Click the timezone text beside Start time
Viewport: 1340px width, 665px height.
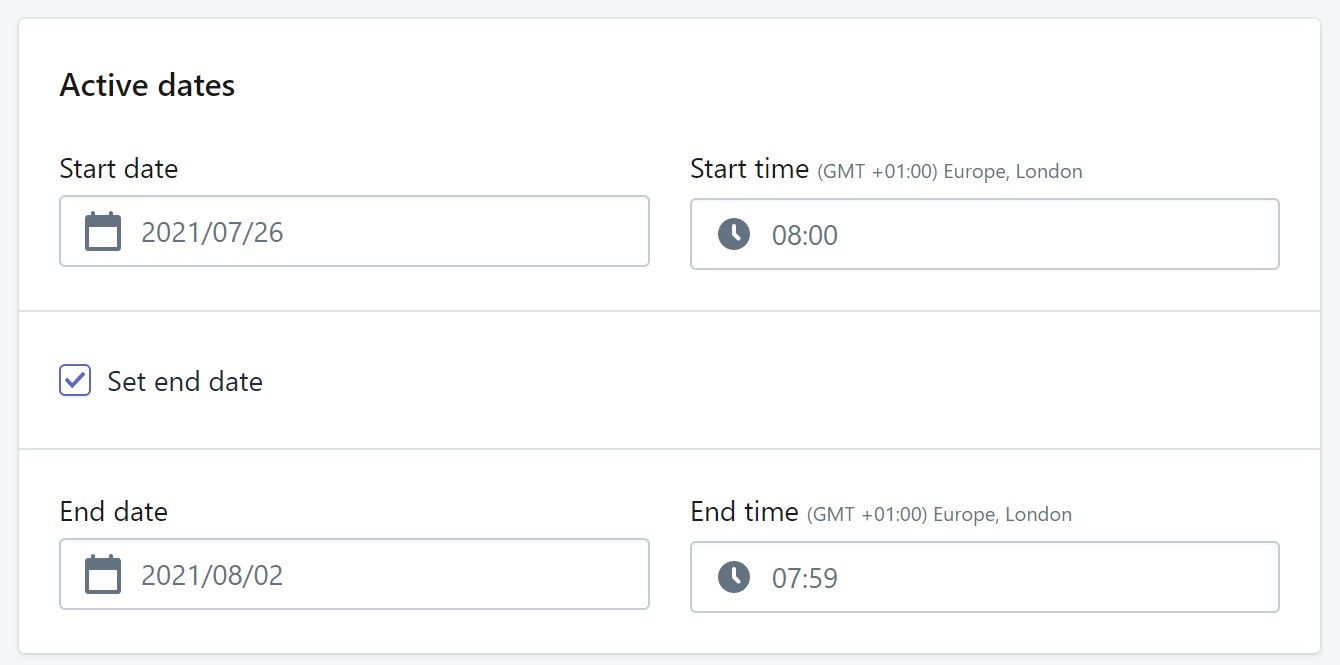[x=950, y=172]
